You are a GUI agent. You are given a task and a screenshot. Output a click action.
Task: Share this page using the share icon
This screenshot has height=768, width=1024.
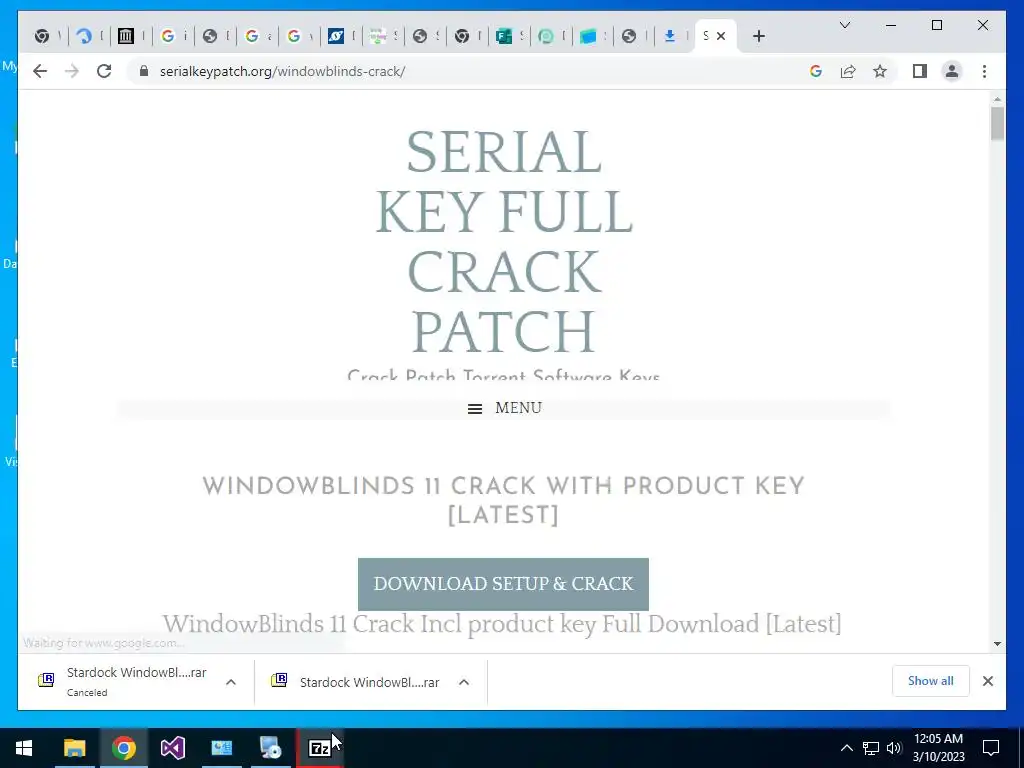848,71
